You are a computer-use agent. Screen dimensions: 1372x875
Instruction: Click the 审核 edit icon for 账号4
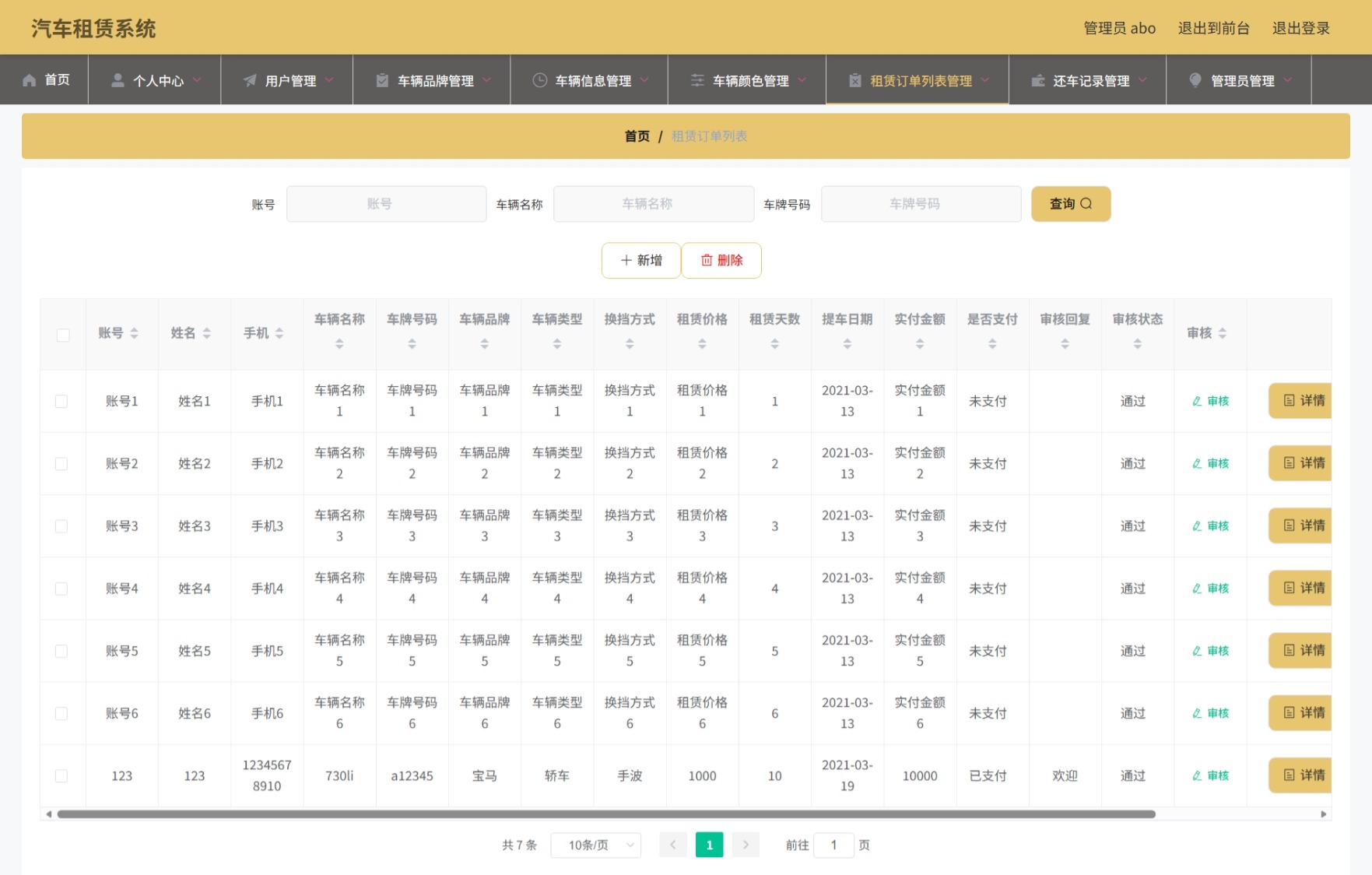(x=1197, y=589)
